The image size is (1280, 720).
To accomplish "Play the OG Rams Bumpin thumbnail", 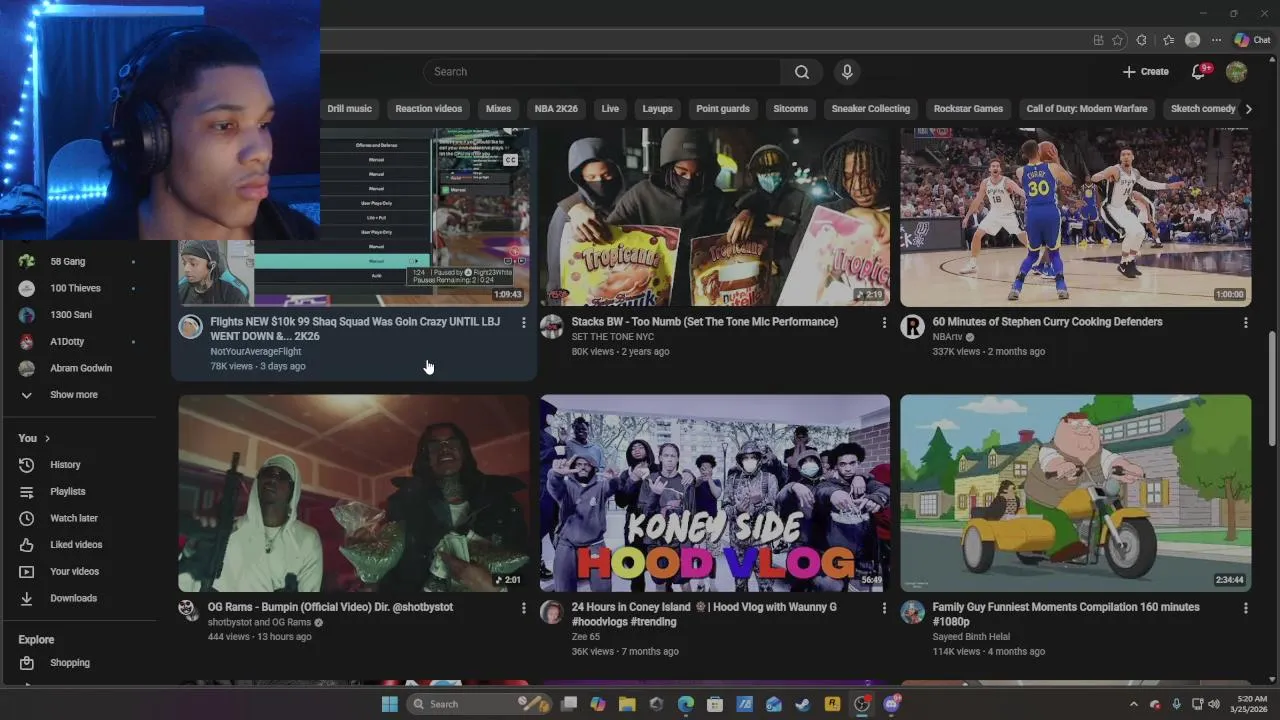I will (x=354, y=493).
